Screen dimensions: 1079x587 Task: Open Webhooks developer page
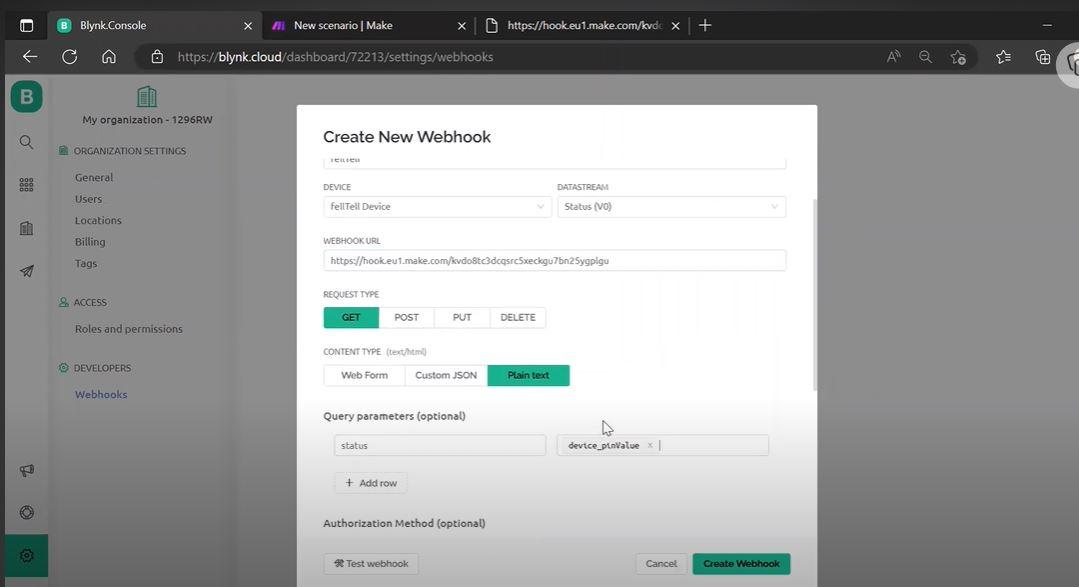101,394
